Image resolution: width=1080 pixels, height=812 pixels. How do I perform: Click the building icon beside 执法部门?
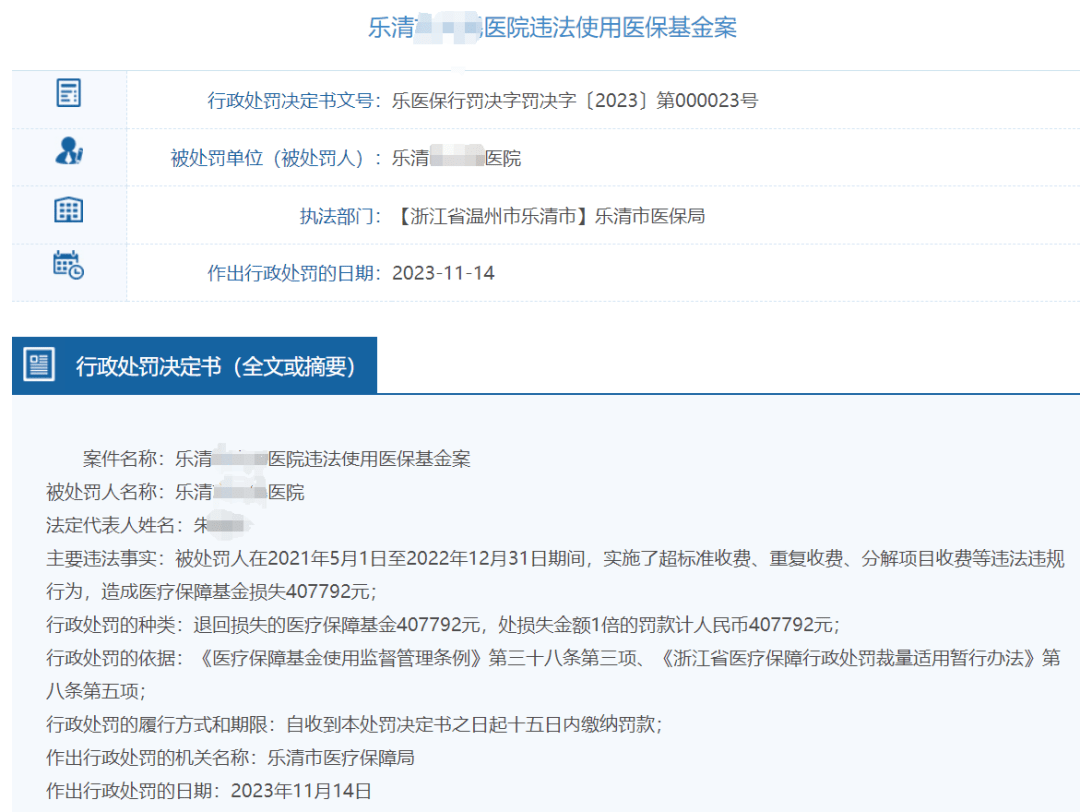coord(68,210)
